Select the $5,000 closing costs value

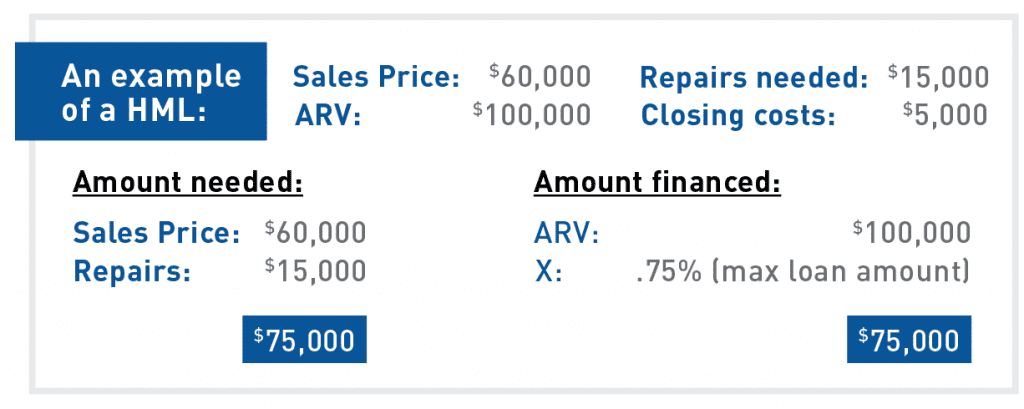pos(946,115)
